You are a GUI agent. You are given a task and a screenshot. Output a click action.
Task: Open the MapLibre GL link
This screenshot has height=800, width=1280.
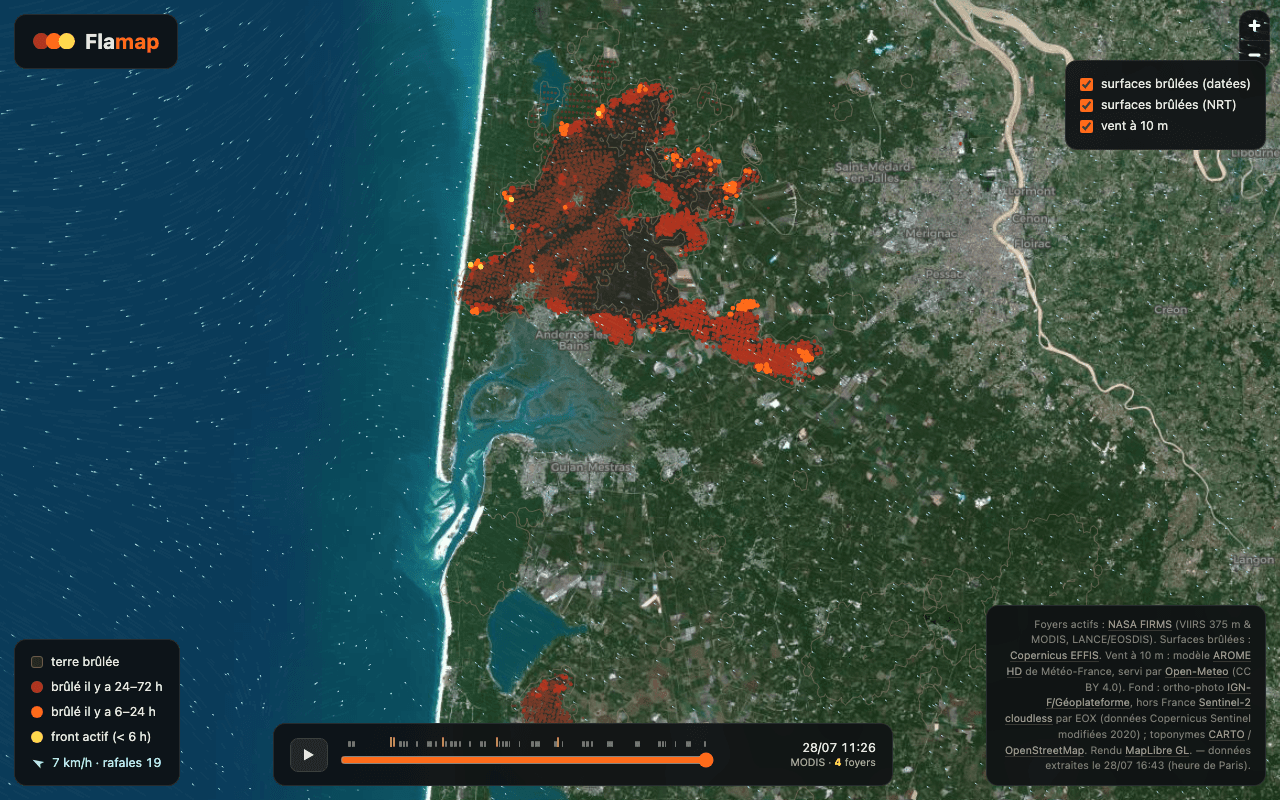point(1157,749)
